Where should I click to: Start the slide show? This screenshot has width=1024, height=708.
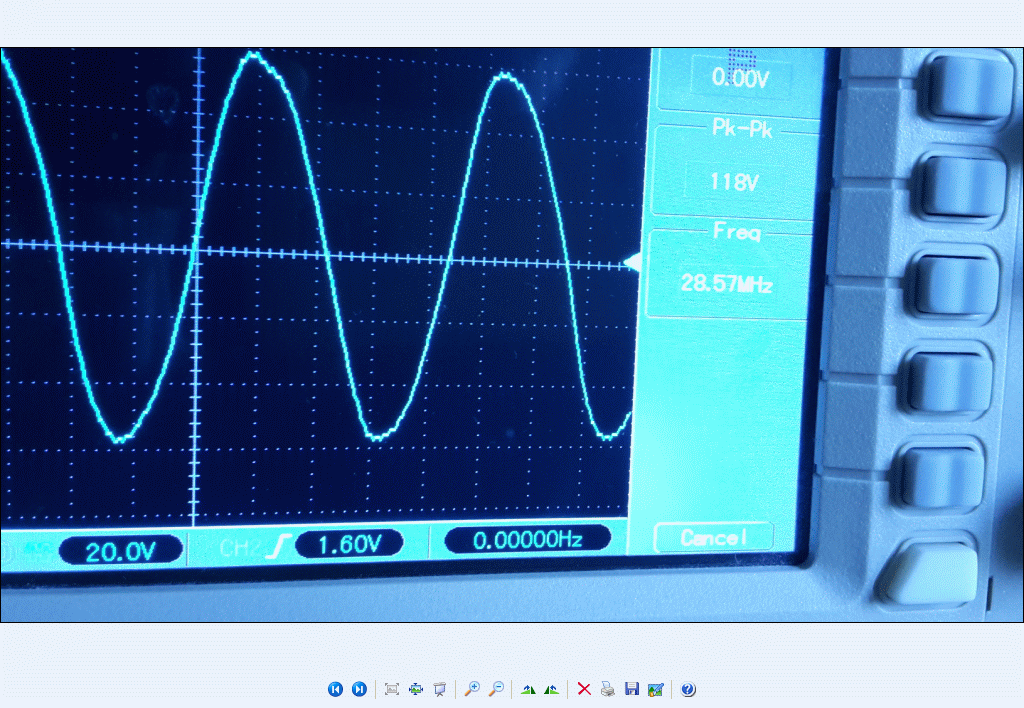coord(439,689)
